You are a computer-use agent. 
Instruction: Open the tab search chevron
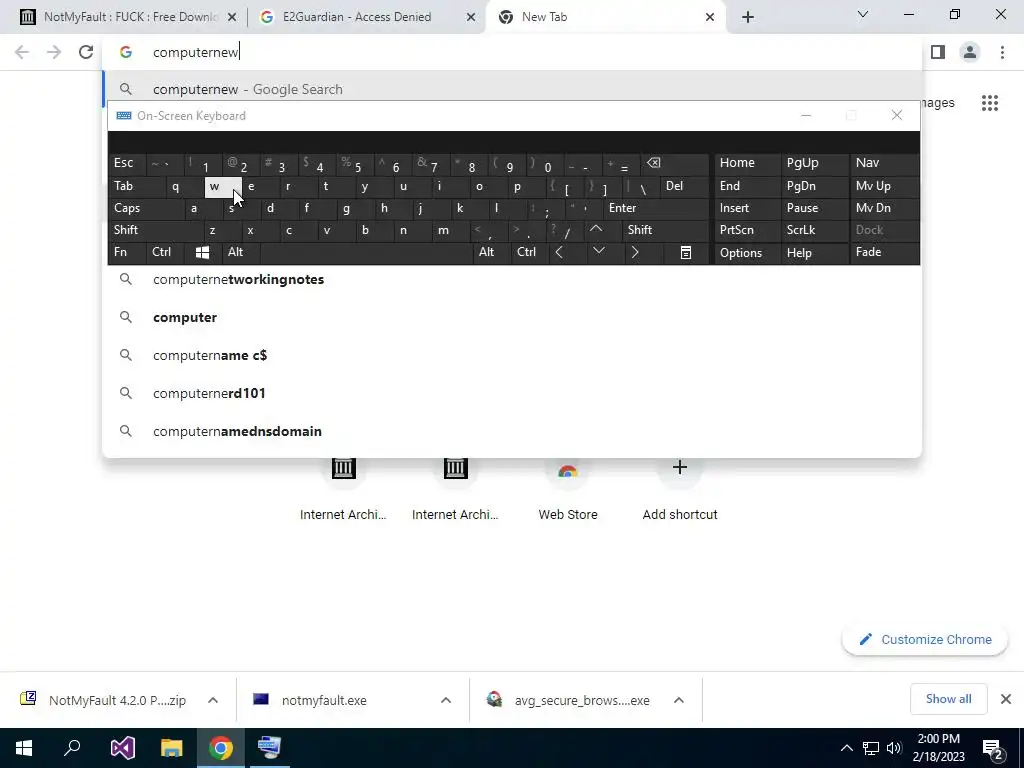pos(863,14)
